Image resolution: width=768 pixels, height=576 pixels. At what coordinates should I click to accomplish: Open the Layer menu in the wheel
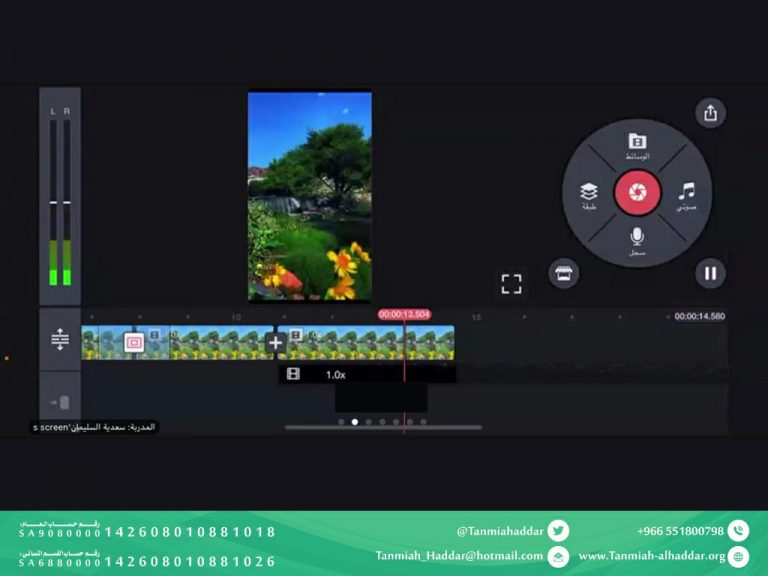[589, 194]
